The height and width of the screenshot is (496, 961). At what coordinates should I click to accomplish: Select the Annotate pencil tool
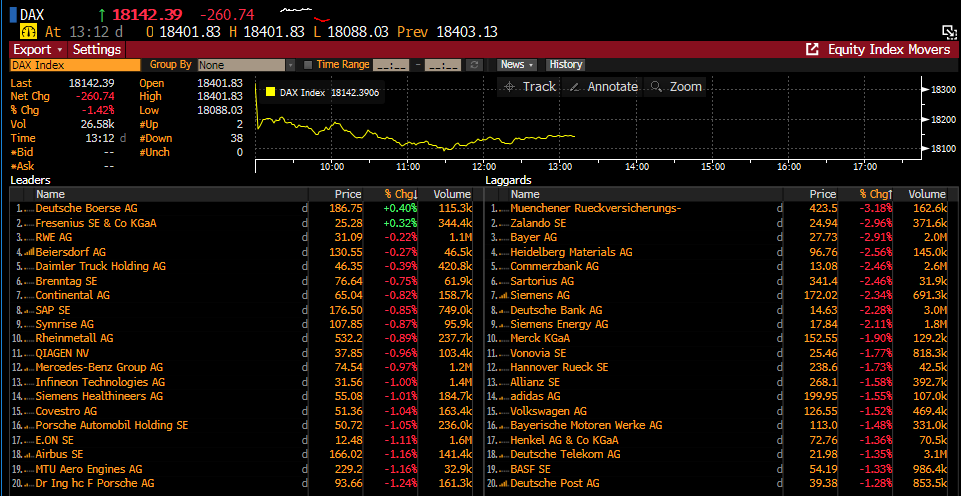(x=574, y=87)
